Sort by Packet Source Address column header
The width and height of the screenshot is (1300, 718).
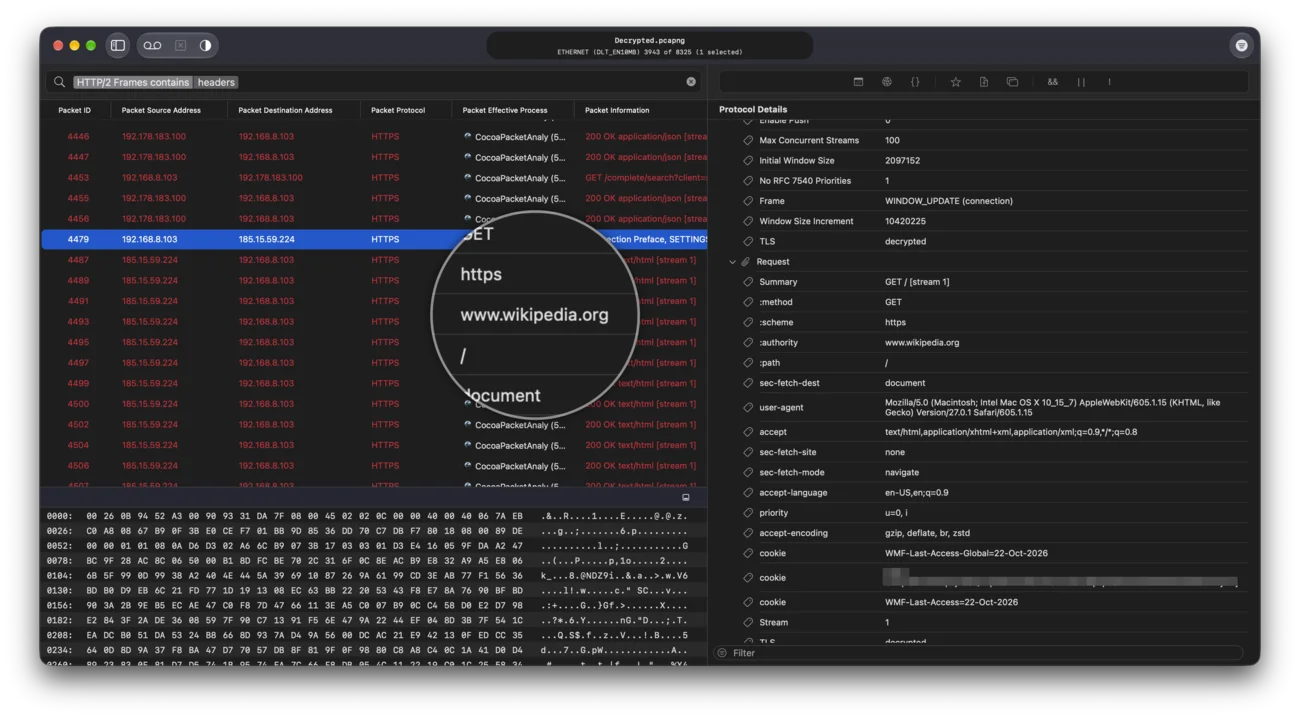point(161,110)
